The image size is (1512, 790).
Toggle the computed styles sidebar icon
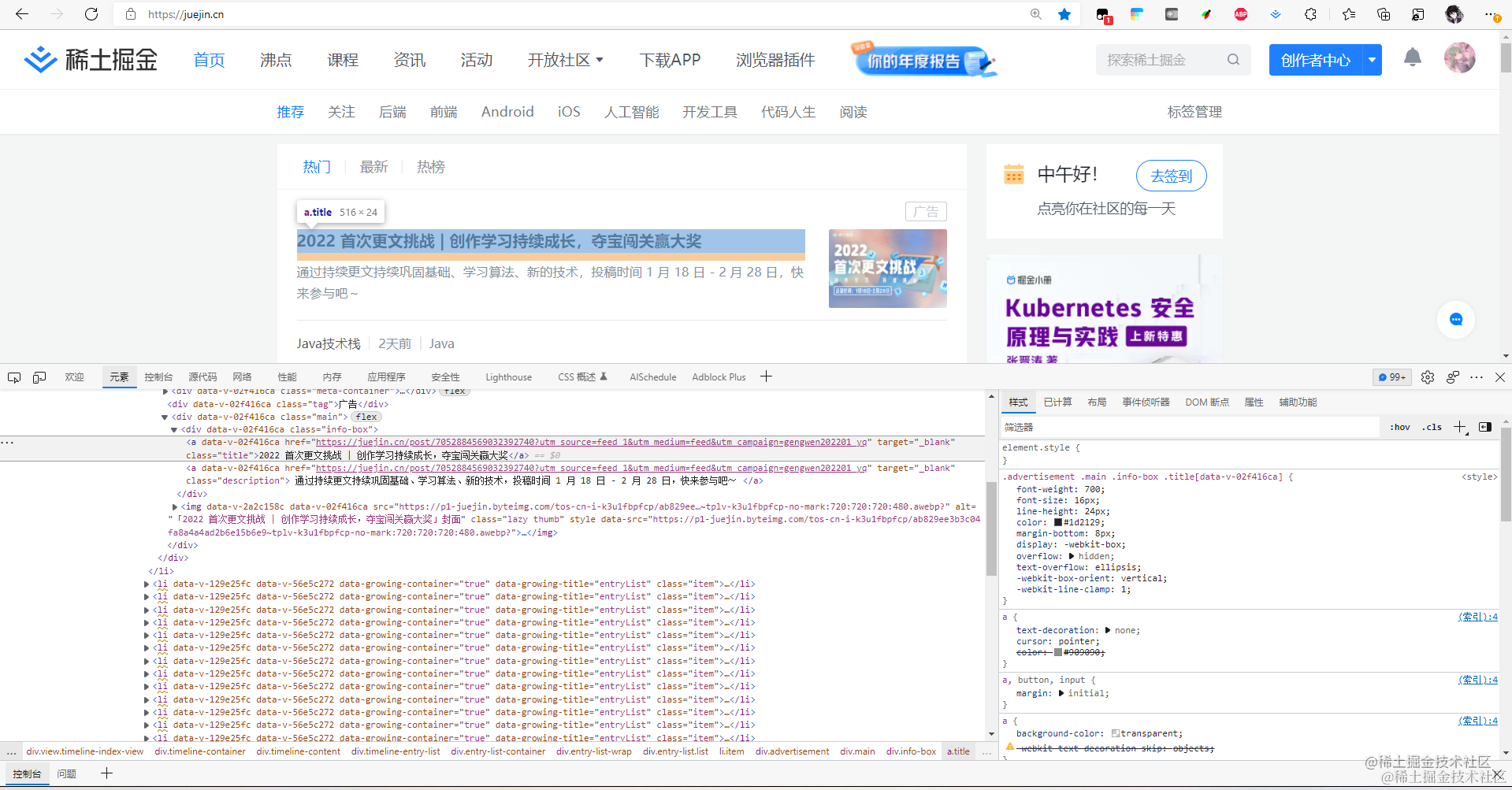click(1485, 427)
